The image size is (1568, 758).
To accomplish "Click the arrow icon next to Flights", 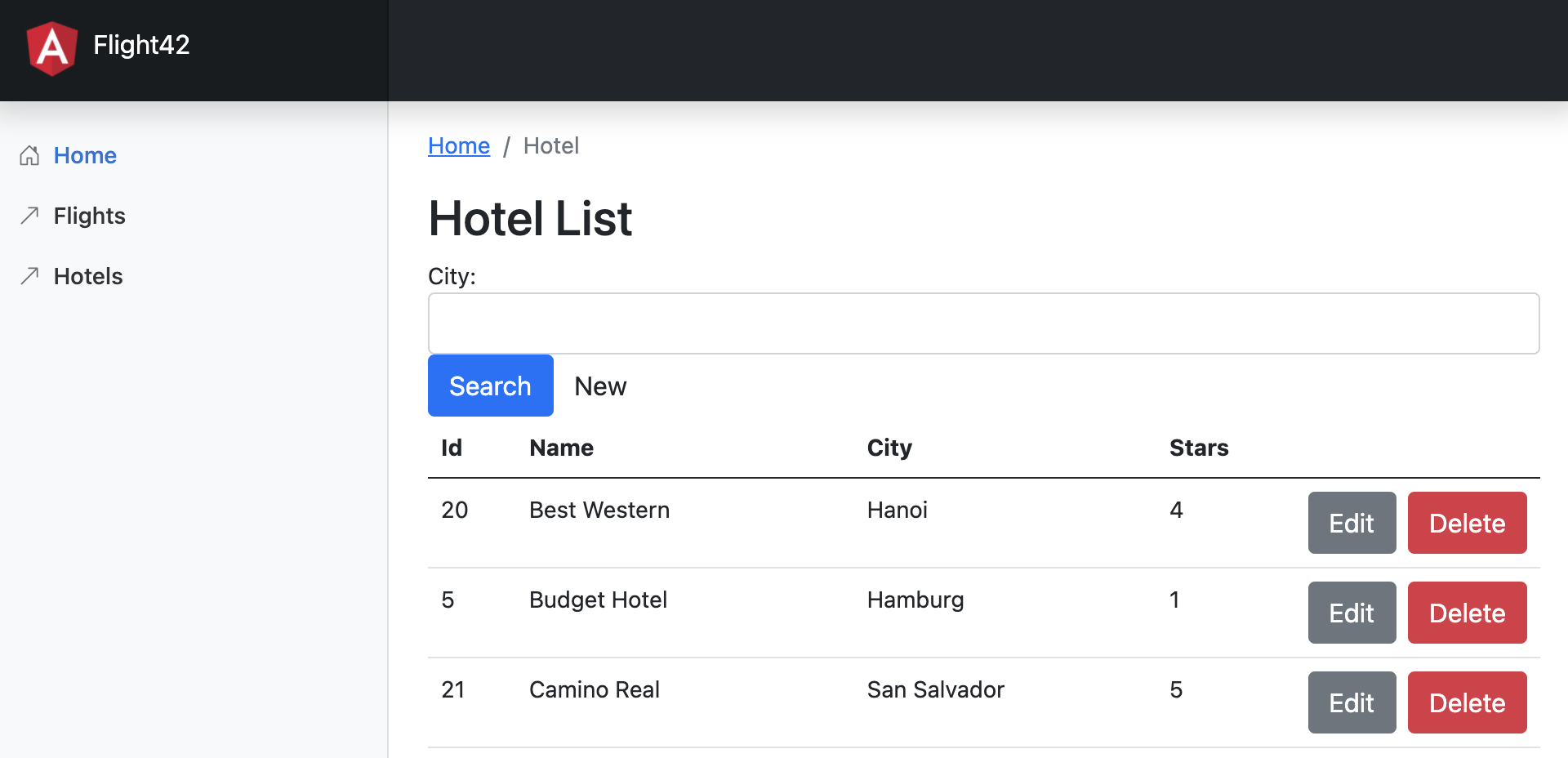I will (29, 216).
